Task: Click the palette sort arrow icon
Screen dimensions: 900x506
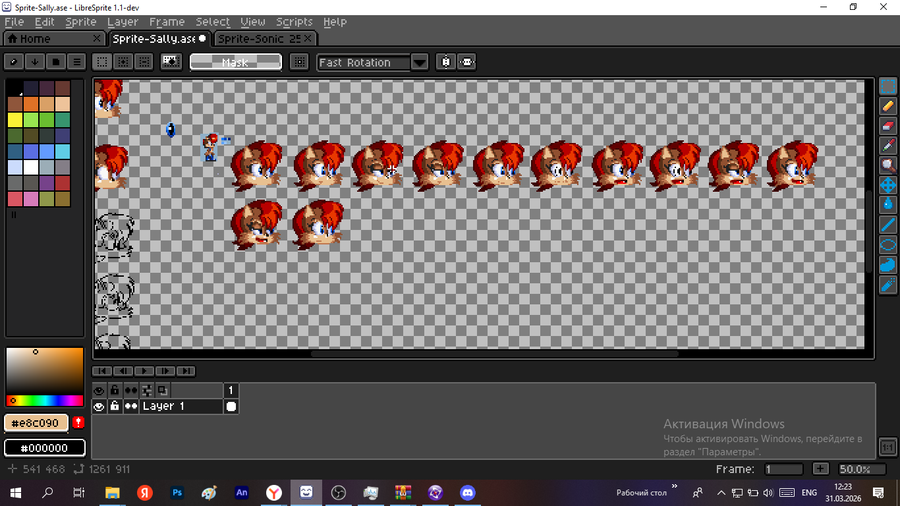Action: [34, 62]
